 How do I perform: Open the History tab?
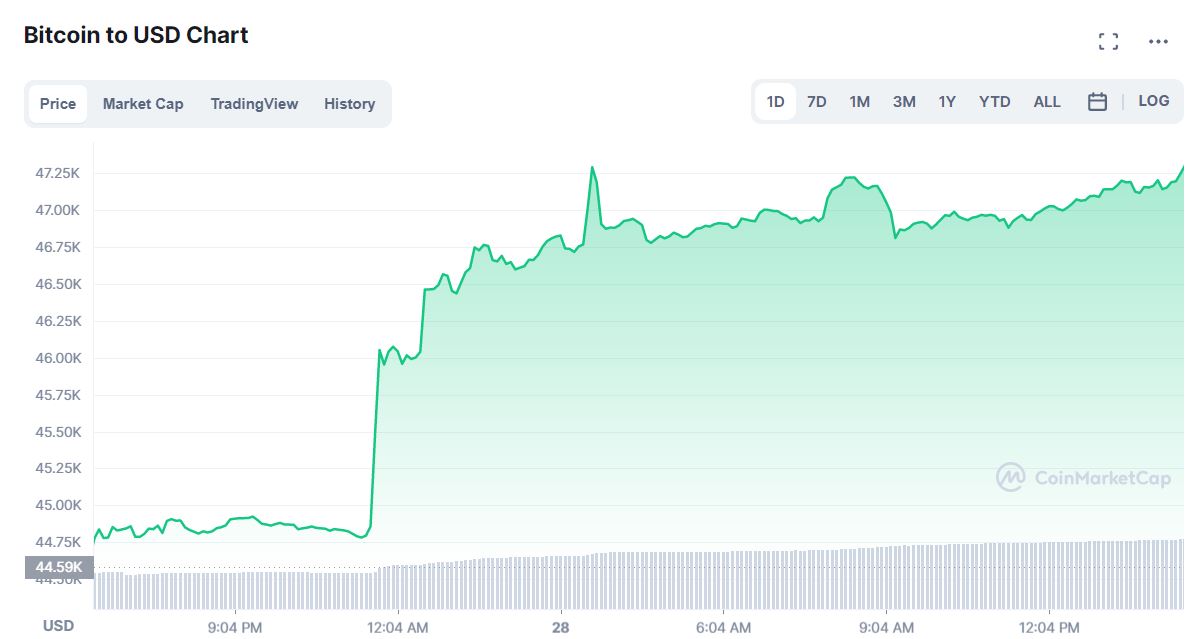click(349, 104)
